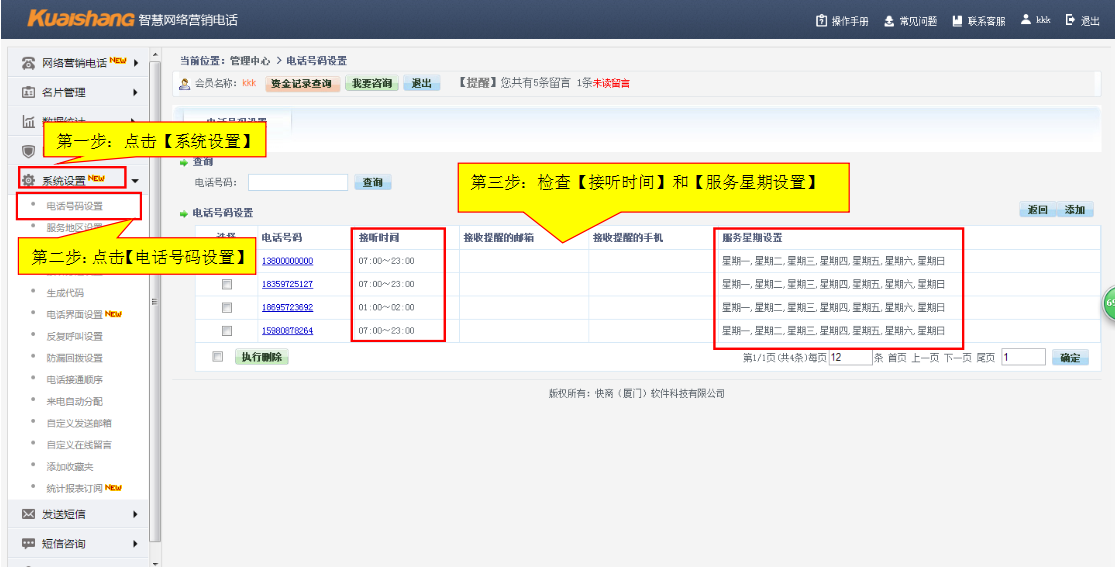Click the 联系客服 customer service icon

pos(957,20)
